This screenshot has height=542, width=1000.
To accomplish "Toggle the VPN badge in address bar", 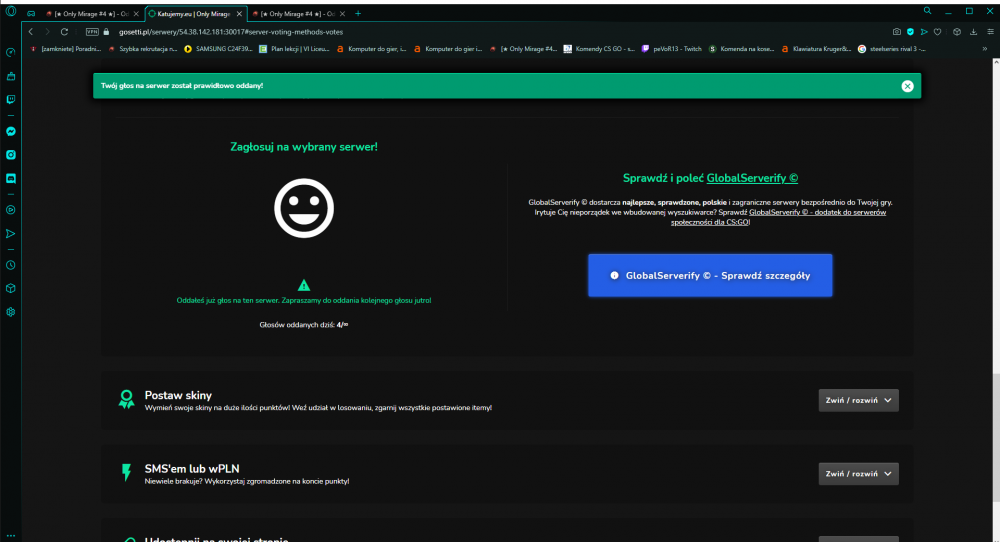I will pos(92,32).
